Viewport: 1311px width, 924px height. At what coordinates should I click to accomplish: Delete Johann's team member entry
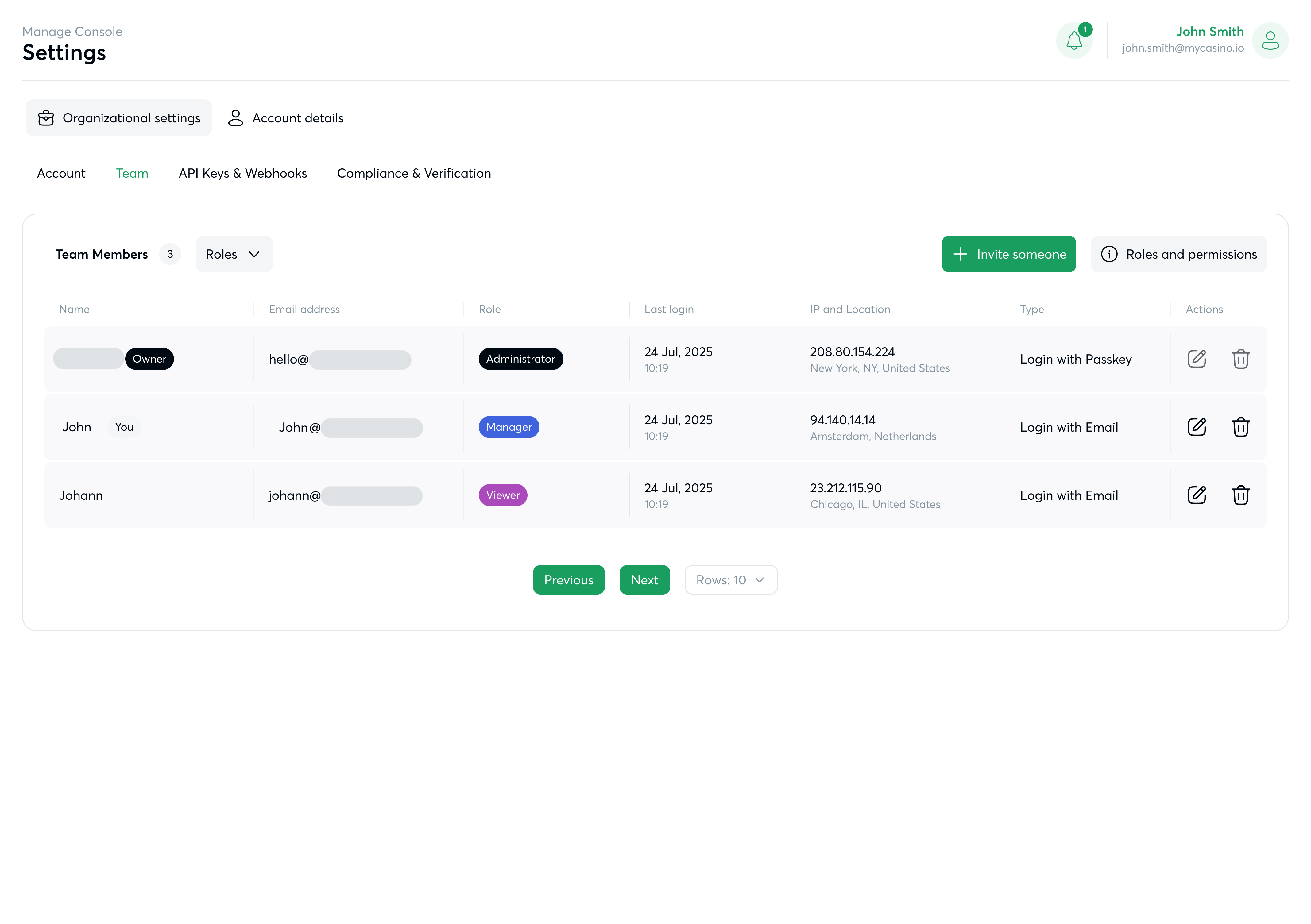(x=1240, y=495)
